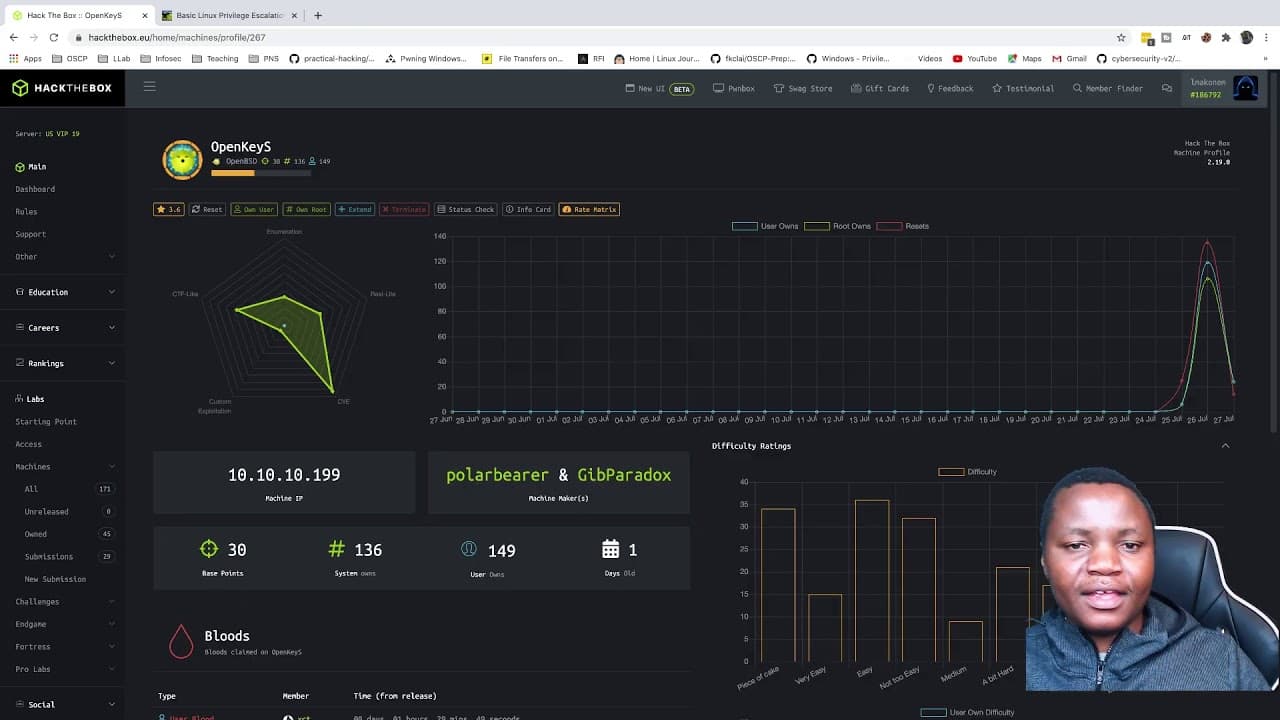
Task: Open the chat messages icon in top bar
Action: (x=1166, y=88)
